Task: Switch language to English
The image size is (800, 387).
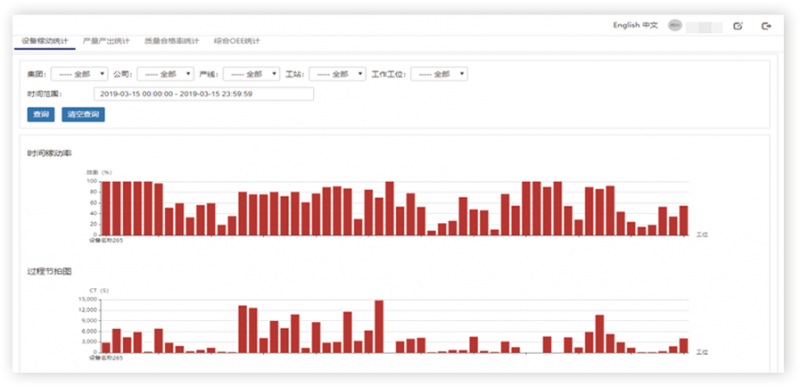Action: coord(626,25)
